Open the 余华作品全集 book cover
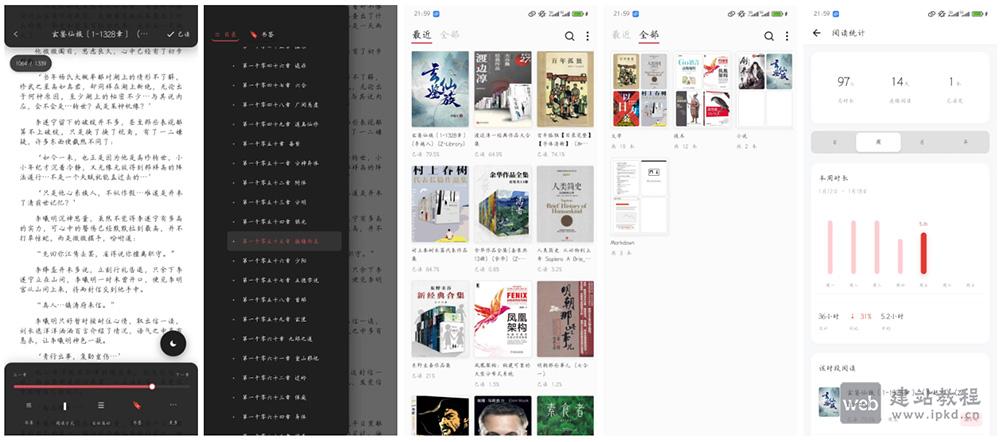Viewport: 1000px width, 442px height. [503, 204]
